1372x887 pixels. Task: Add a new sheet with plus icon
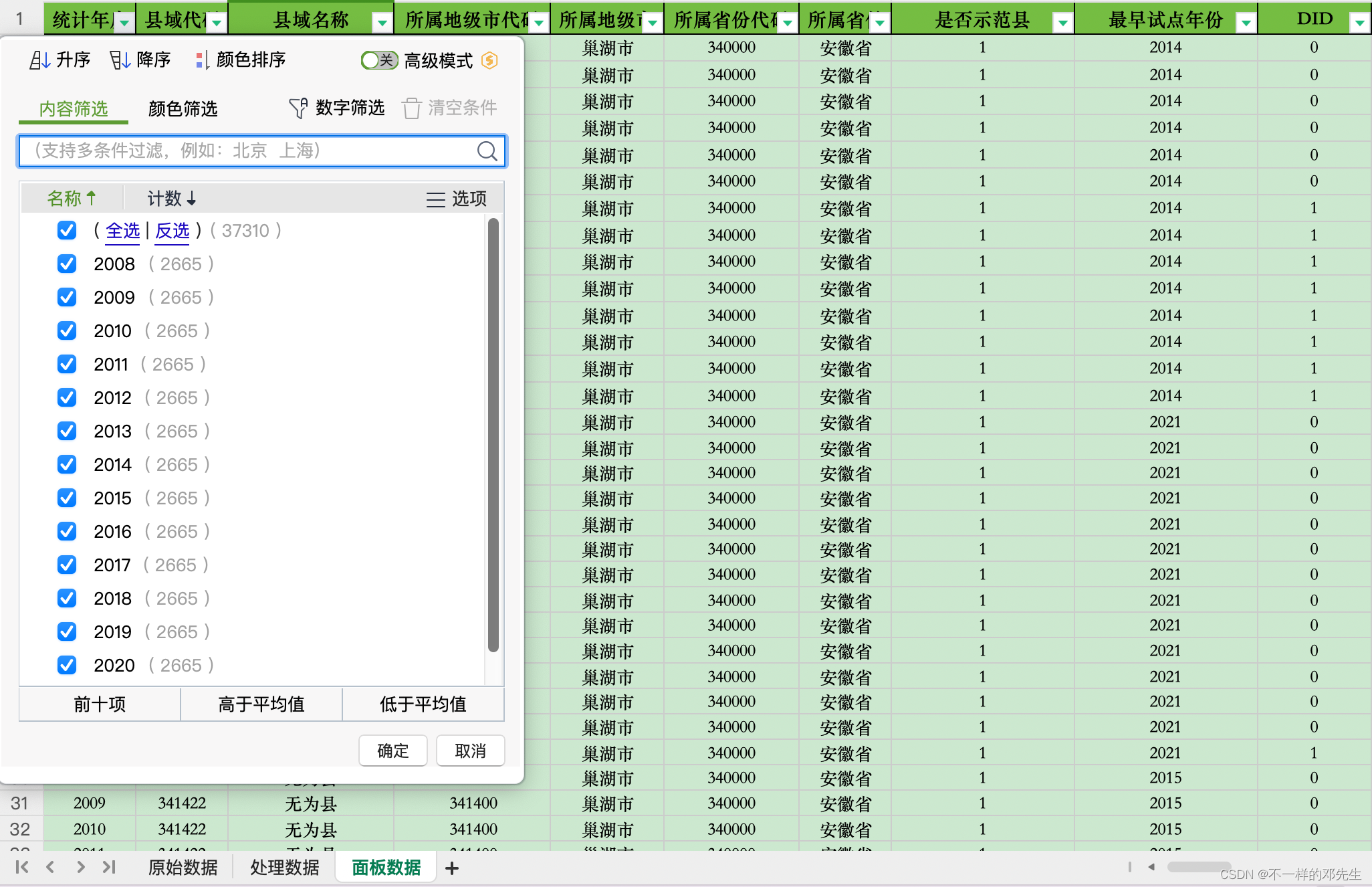(x=452, y=868)
